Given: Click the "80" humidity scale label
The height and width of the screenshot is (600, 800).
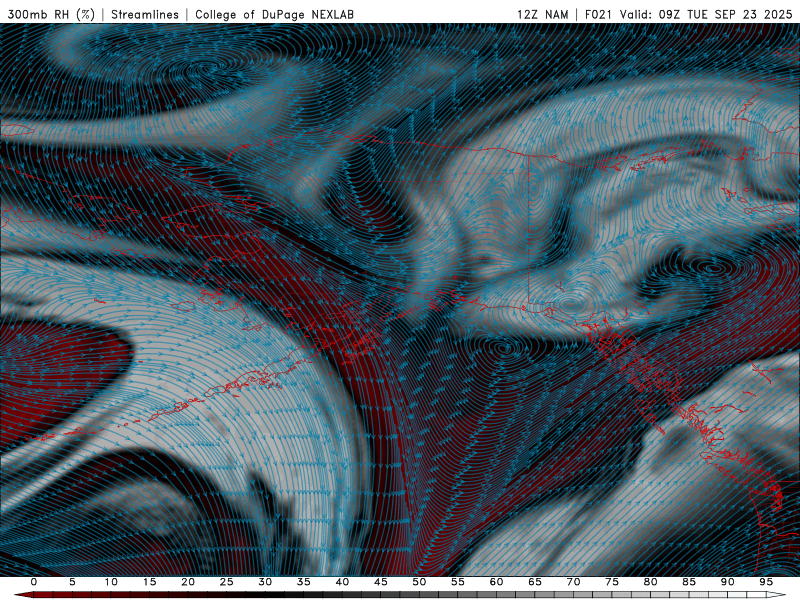Looking at the screenshot, I should point(651,582).
